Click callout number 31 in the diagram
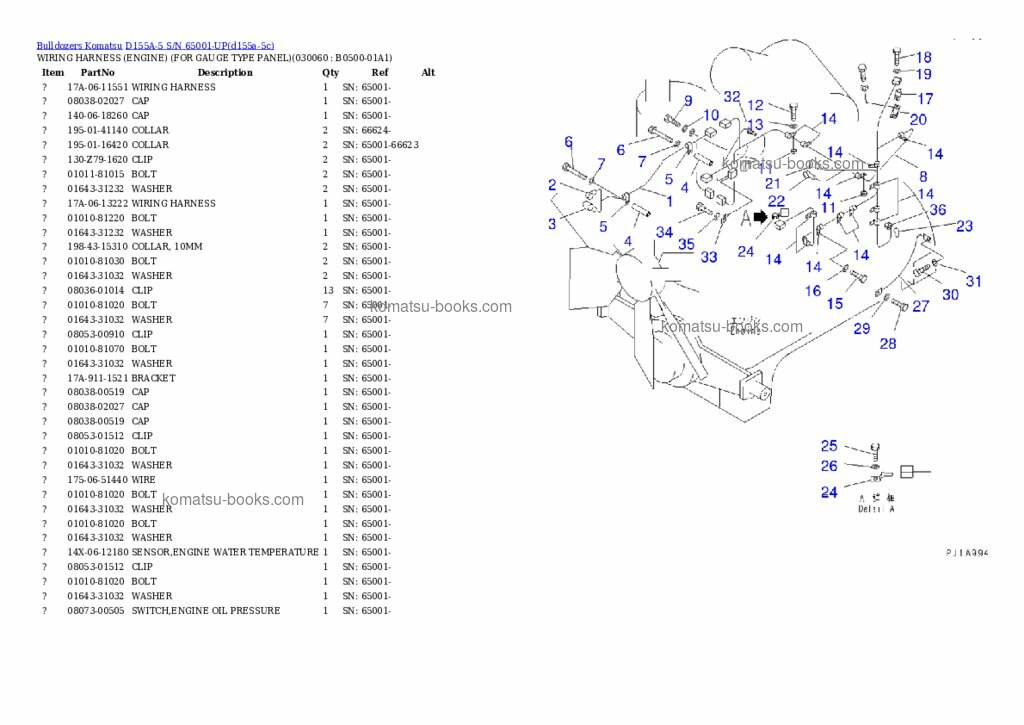Viewport: 1024px width, 725px height. click(x=973, y=281)
